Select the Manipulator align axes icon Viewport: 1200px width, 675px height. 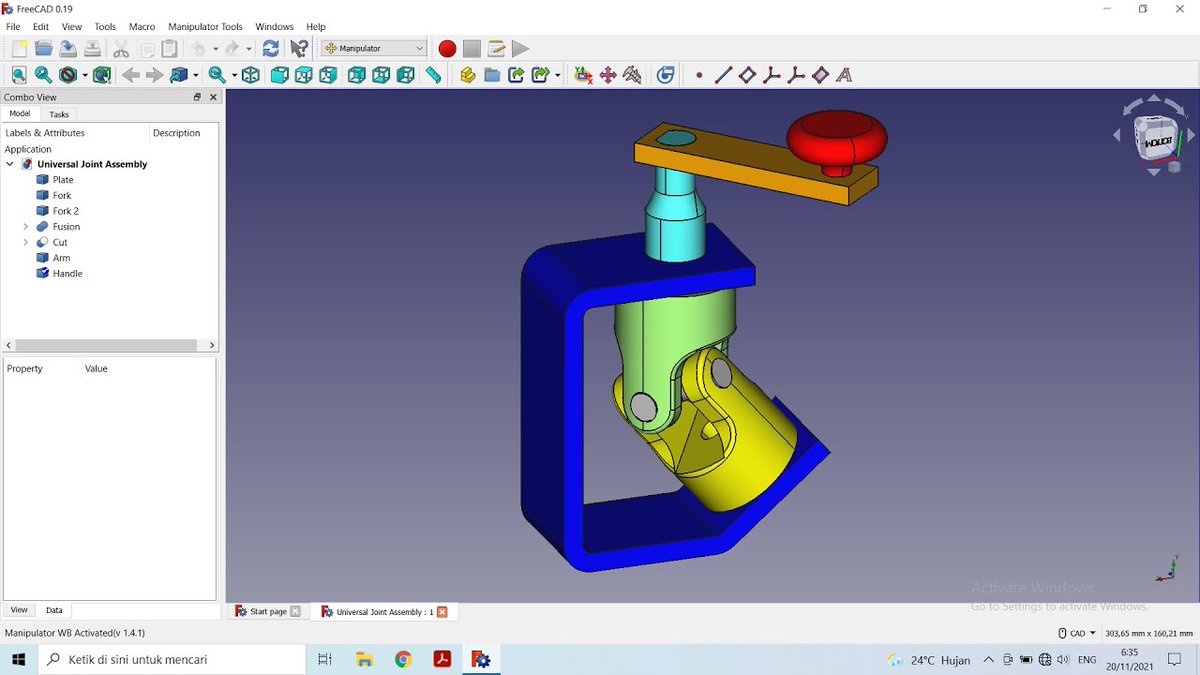click(584, 75)
